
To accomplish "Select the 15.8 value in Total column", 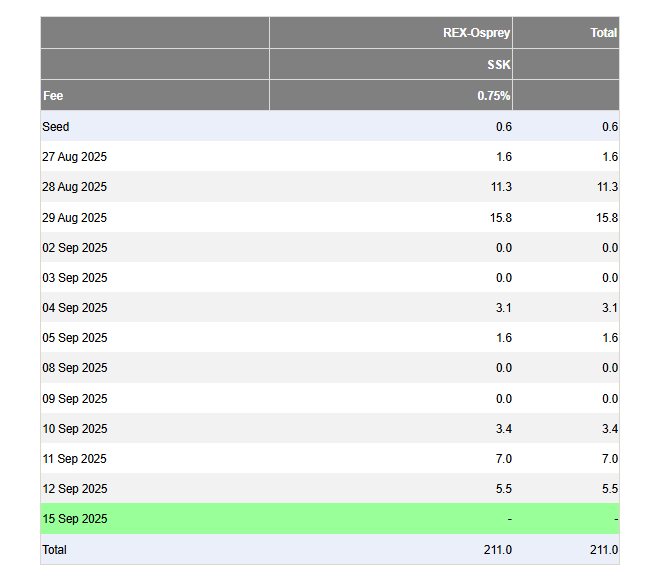I will [x=607, y=217].
